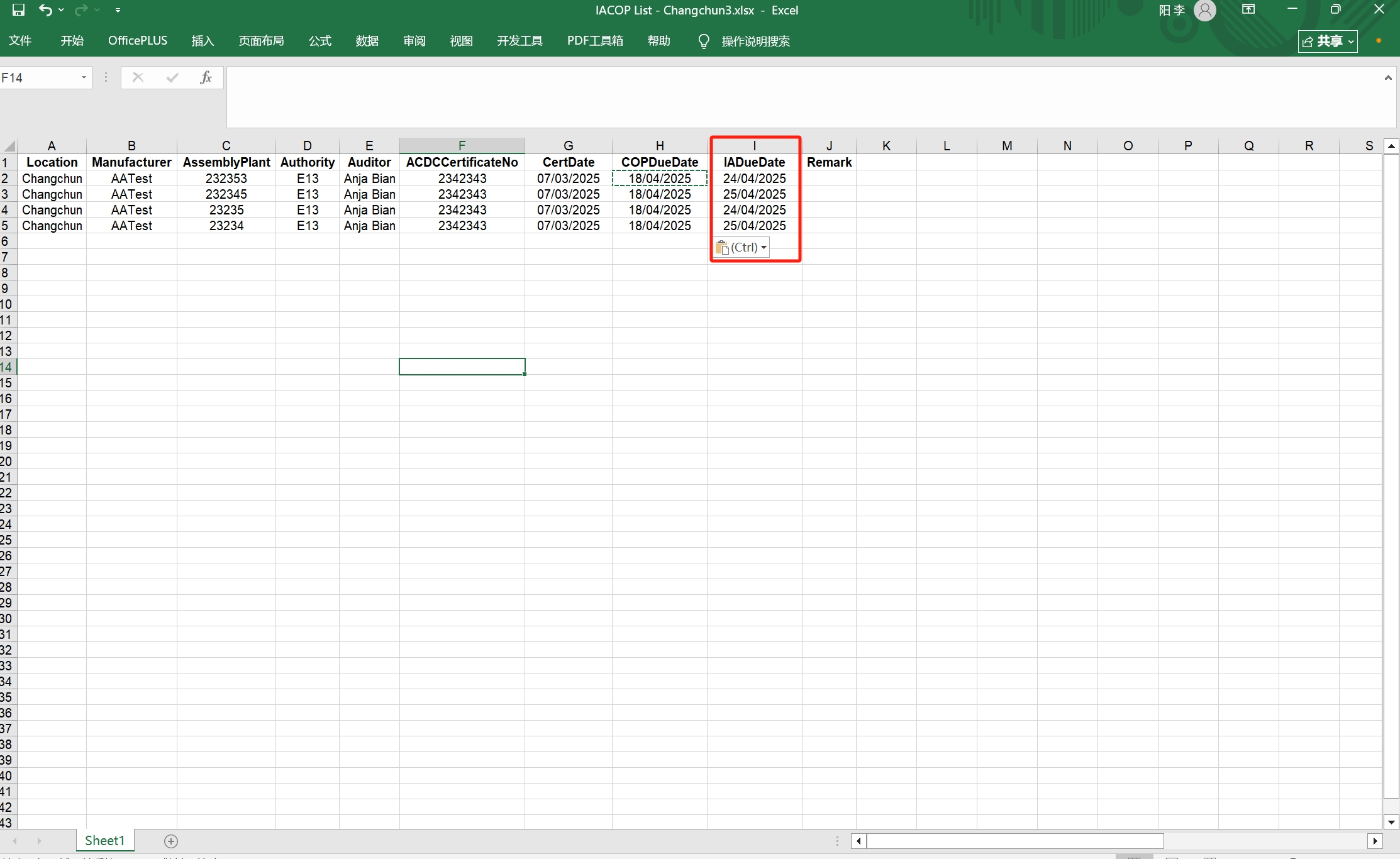The width and height of the screenshot is (1400, 859).
Task: Select IADueDate cell in row 3
Action: [x=754, y=194]
